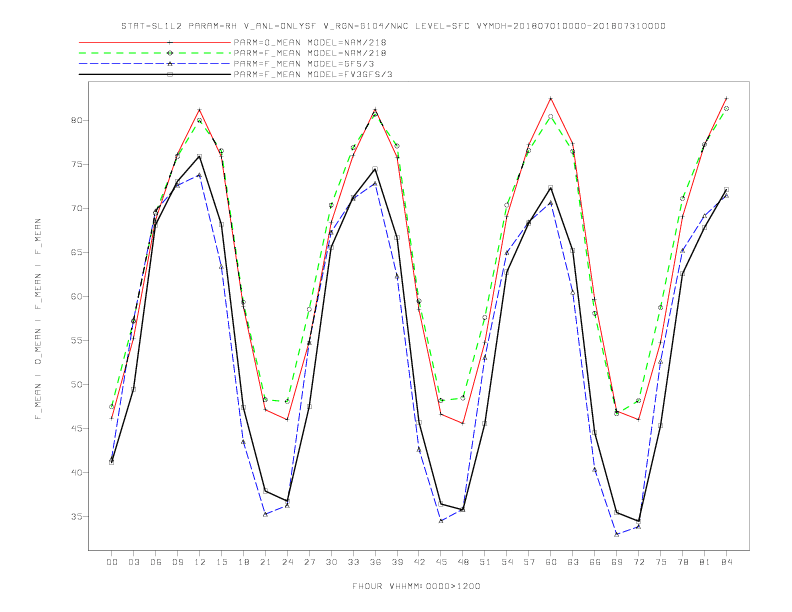Click y-axis tick label 40
The image size is (792, 612).
point(76,473)
